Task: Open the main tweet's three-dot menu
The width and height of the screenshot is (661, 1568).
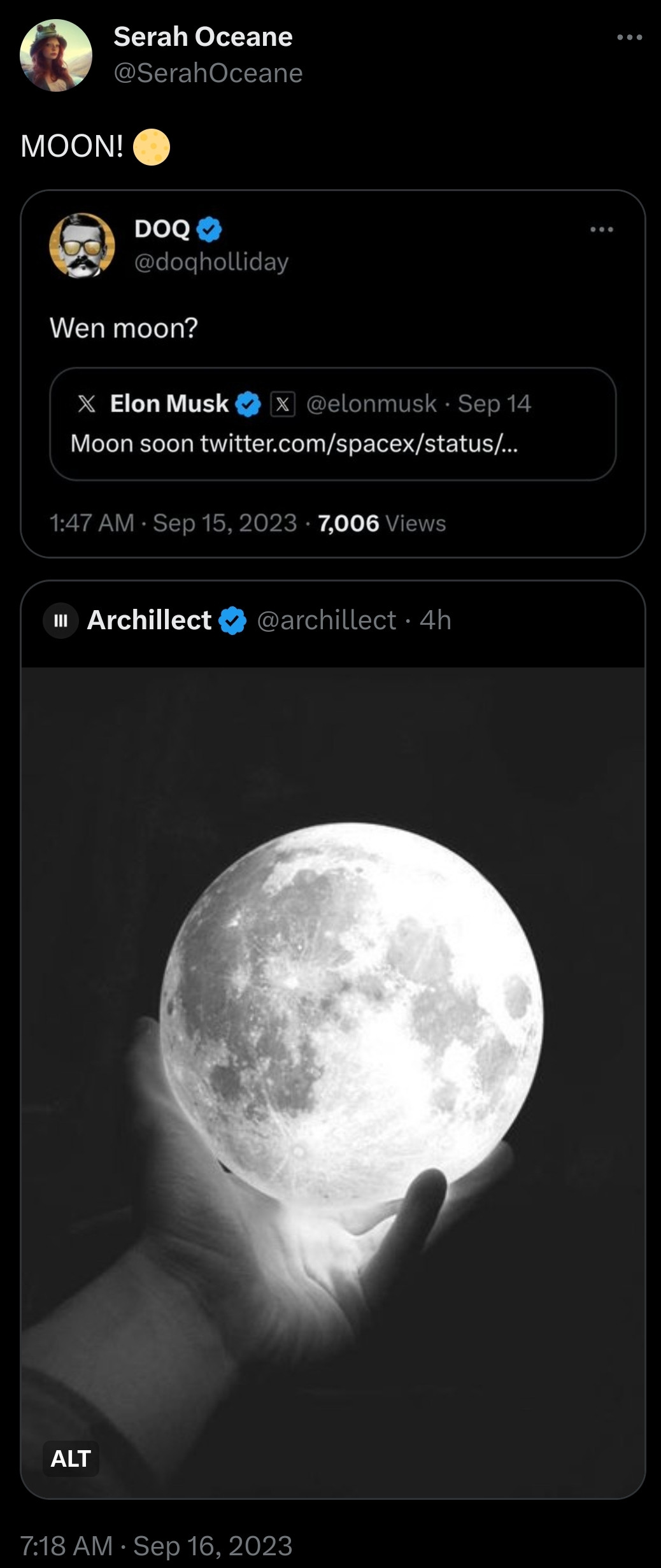Action: 629,38
